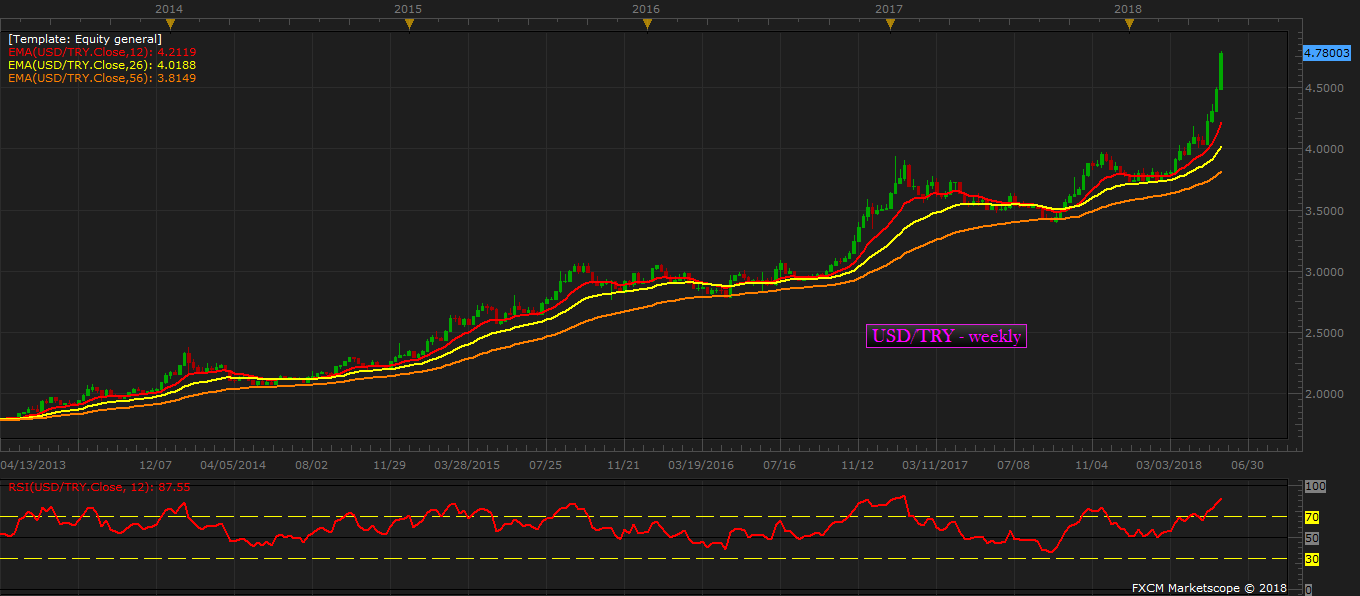Viewport: 1360px width, 596px height.
Task: Click the latest tall green candlestick
Action: [1221, 71]
